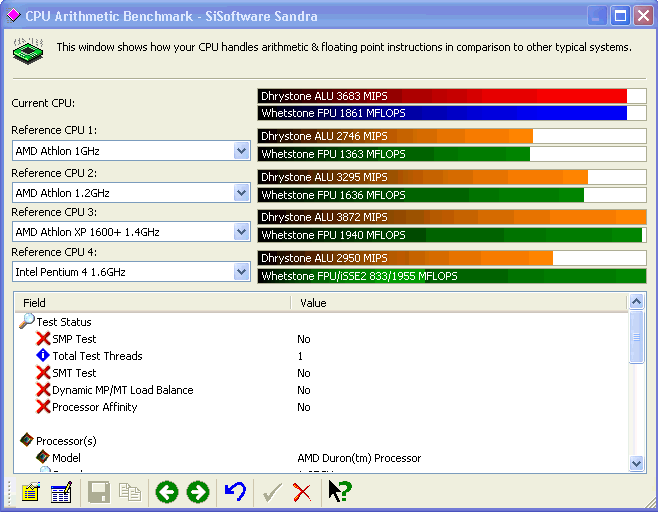Viewport: 658px width, 512px height.
Task: Select the Model row label
Action: tap(66, 457)
